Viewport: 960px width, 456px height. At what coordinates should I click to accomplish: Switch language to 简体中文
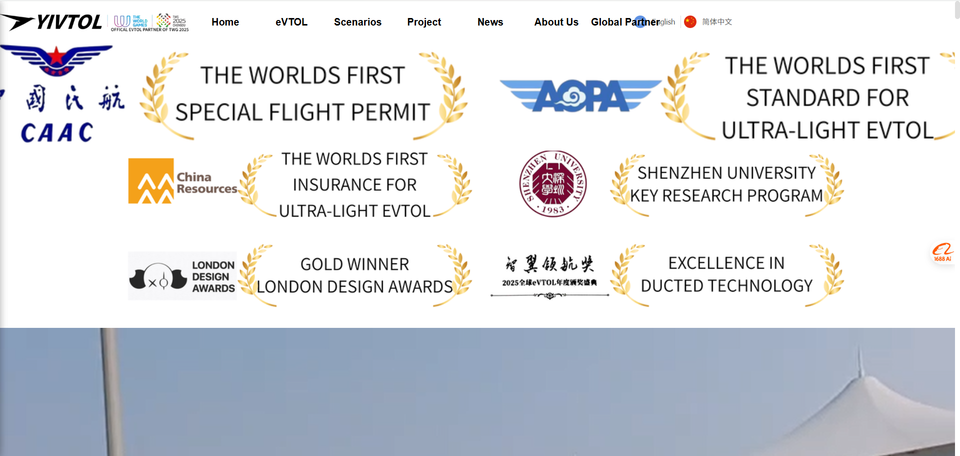(x=717, y=22)
